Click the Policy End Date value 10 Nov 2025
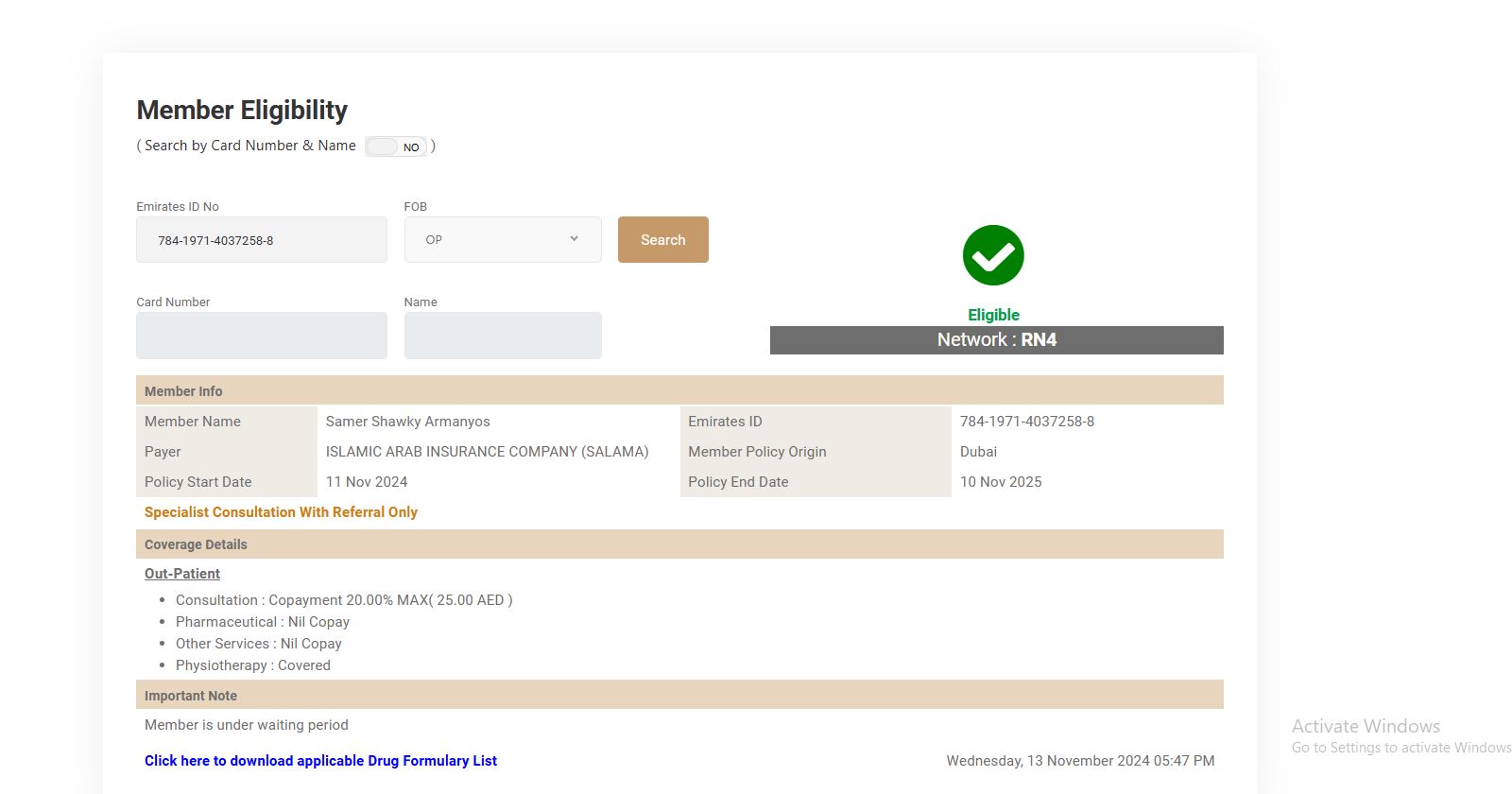The image size is (1512, 794). 1001,482
